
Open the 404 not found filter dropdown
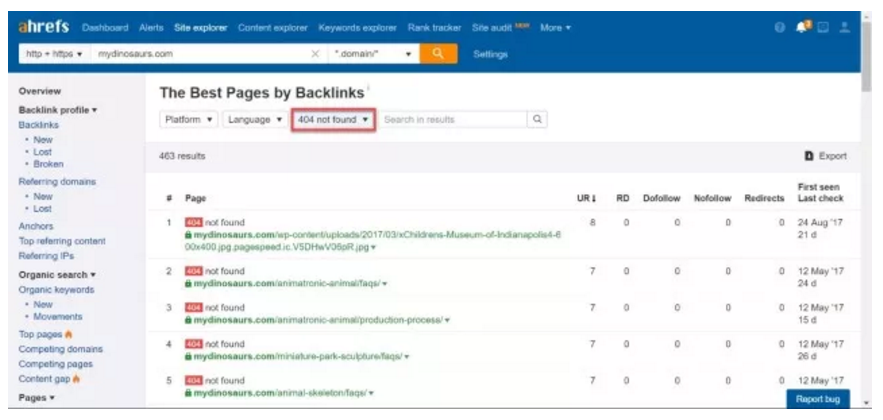pyautogui.click(x=333, y=119)
